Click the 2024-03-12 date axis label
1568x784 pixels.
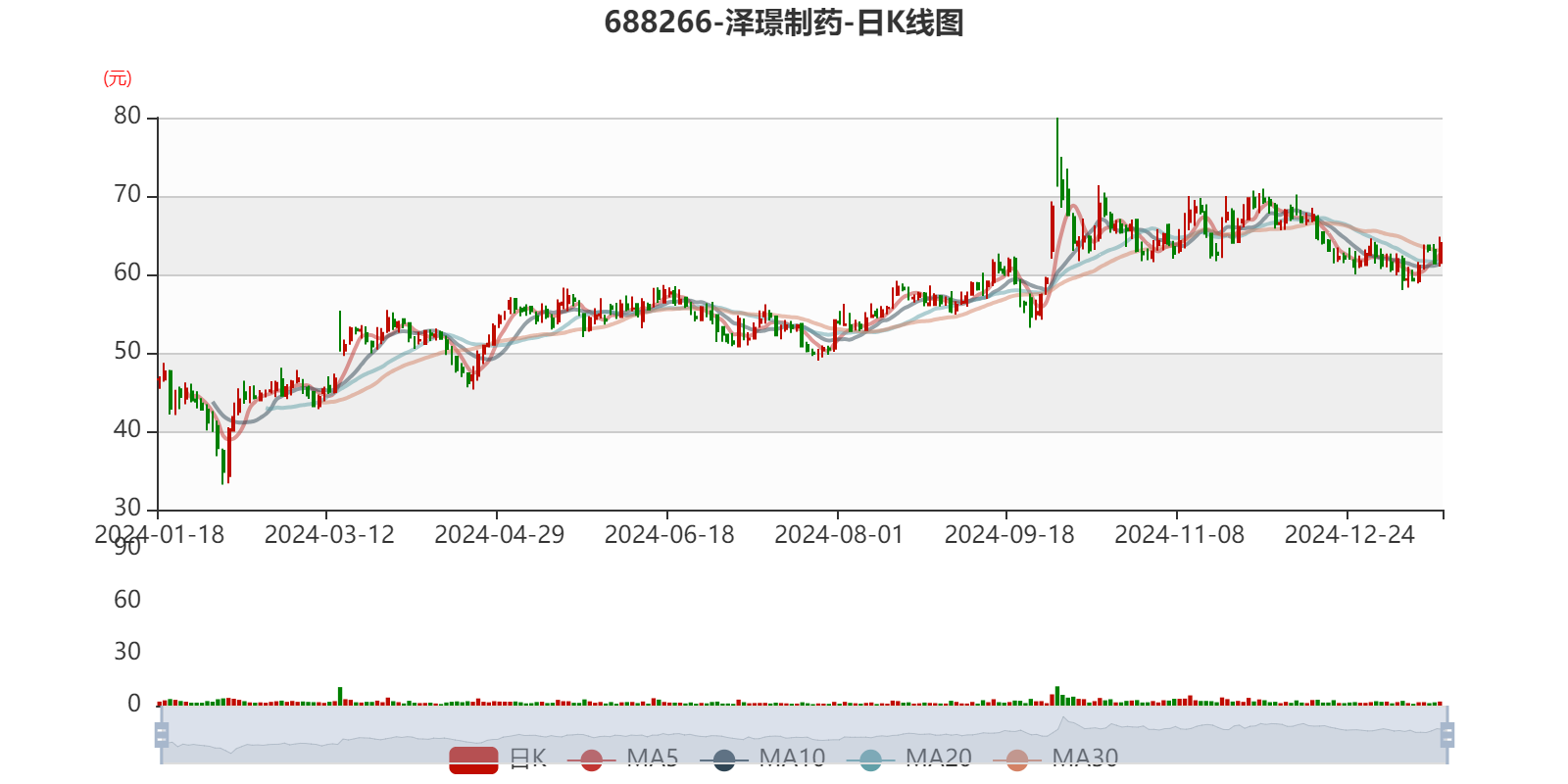click(329, 535)
